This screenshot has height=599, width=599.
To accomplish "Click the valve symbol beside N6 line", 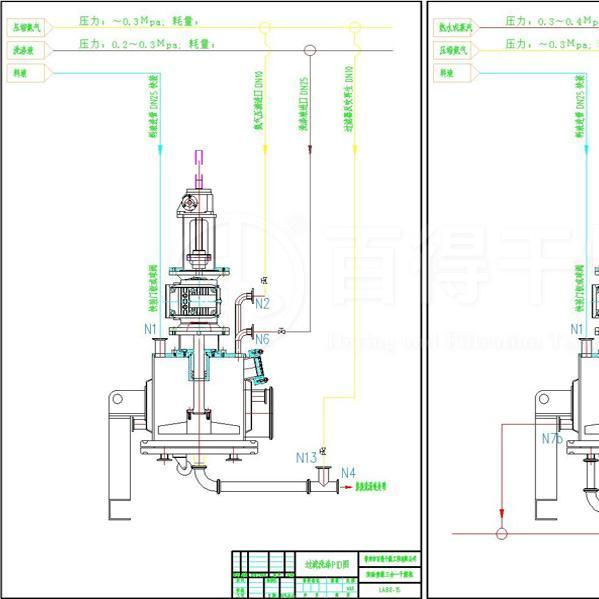I will [x=282, y=331].
